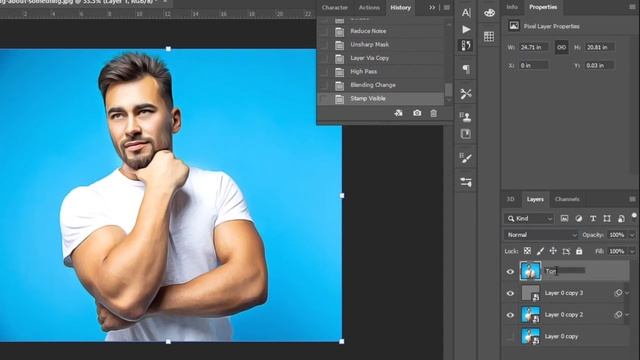Image resolution: width=640 pixels, height=360 pixels.
Task: Click the Pixel Layer Properties icon
Action: coord(514,26)
